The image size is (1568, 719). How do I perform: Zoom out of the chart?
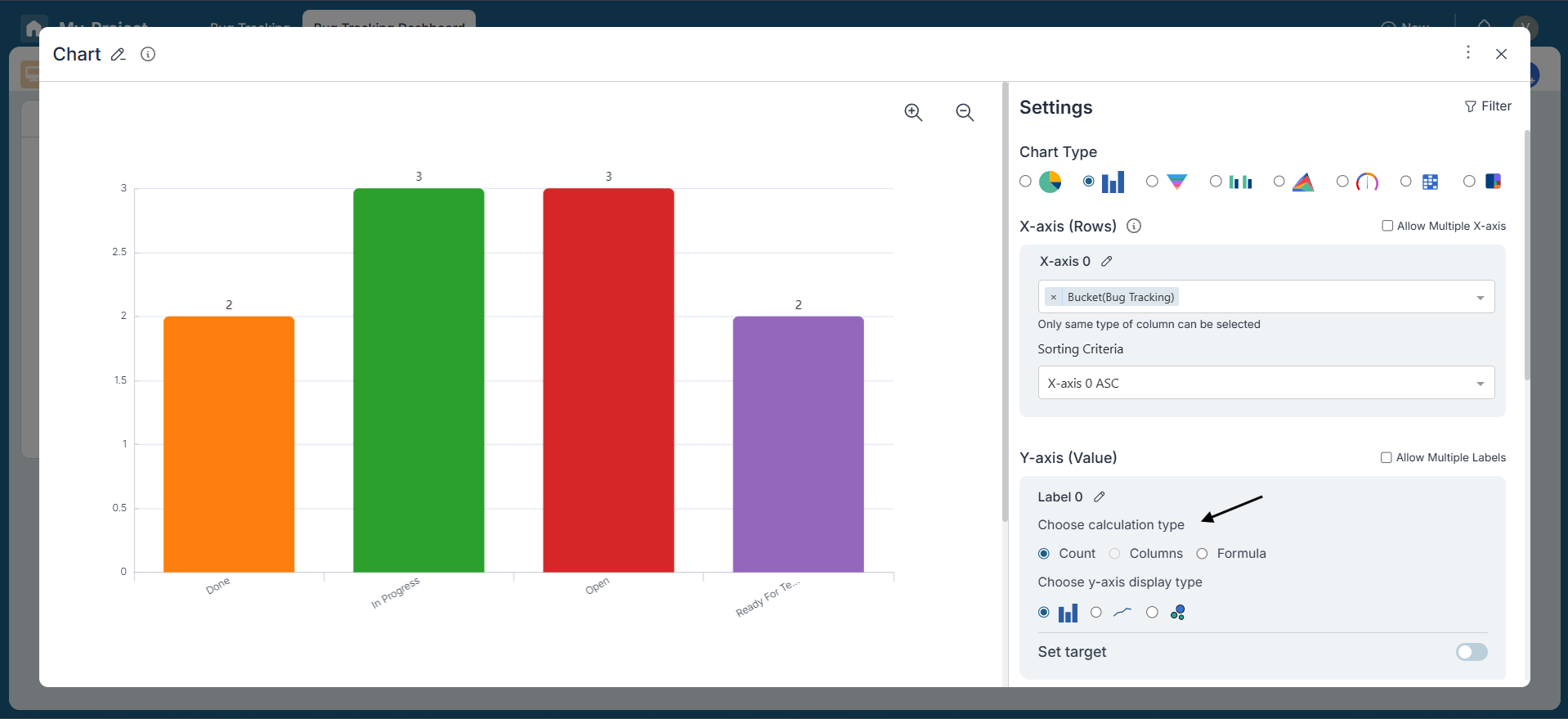965,113
